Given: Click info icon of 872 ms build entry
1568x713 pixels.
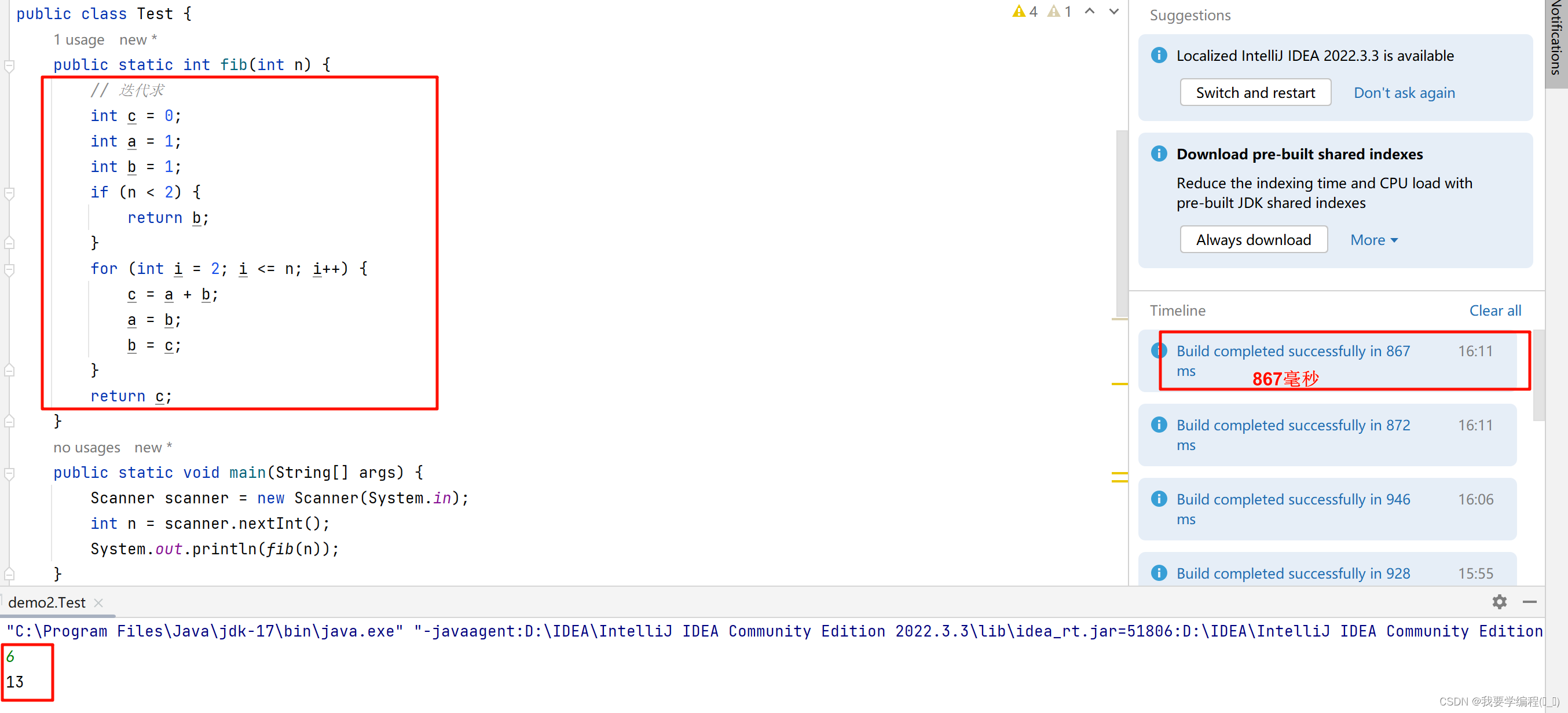Looking at the screenshot, I should (1159, 425).
